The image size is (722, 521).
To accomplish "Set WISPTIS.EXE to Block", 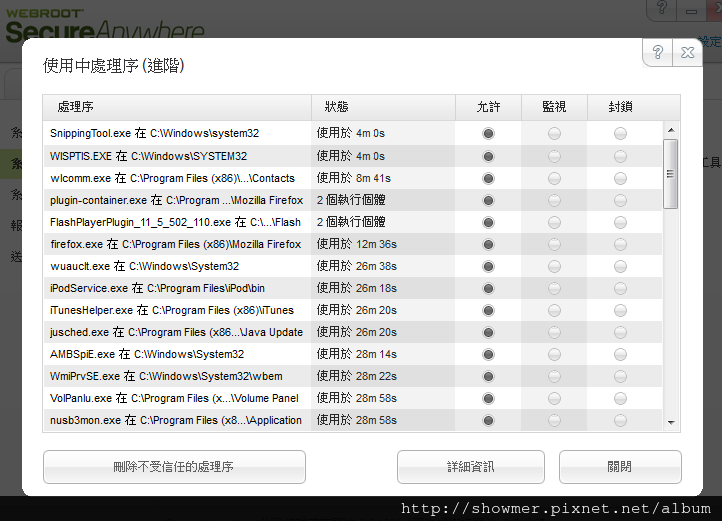I will click(620, 156).
